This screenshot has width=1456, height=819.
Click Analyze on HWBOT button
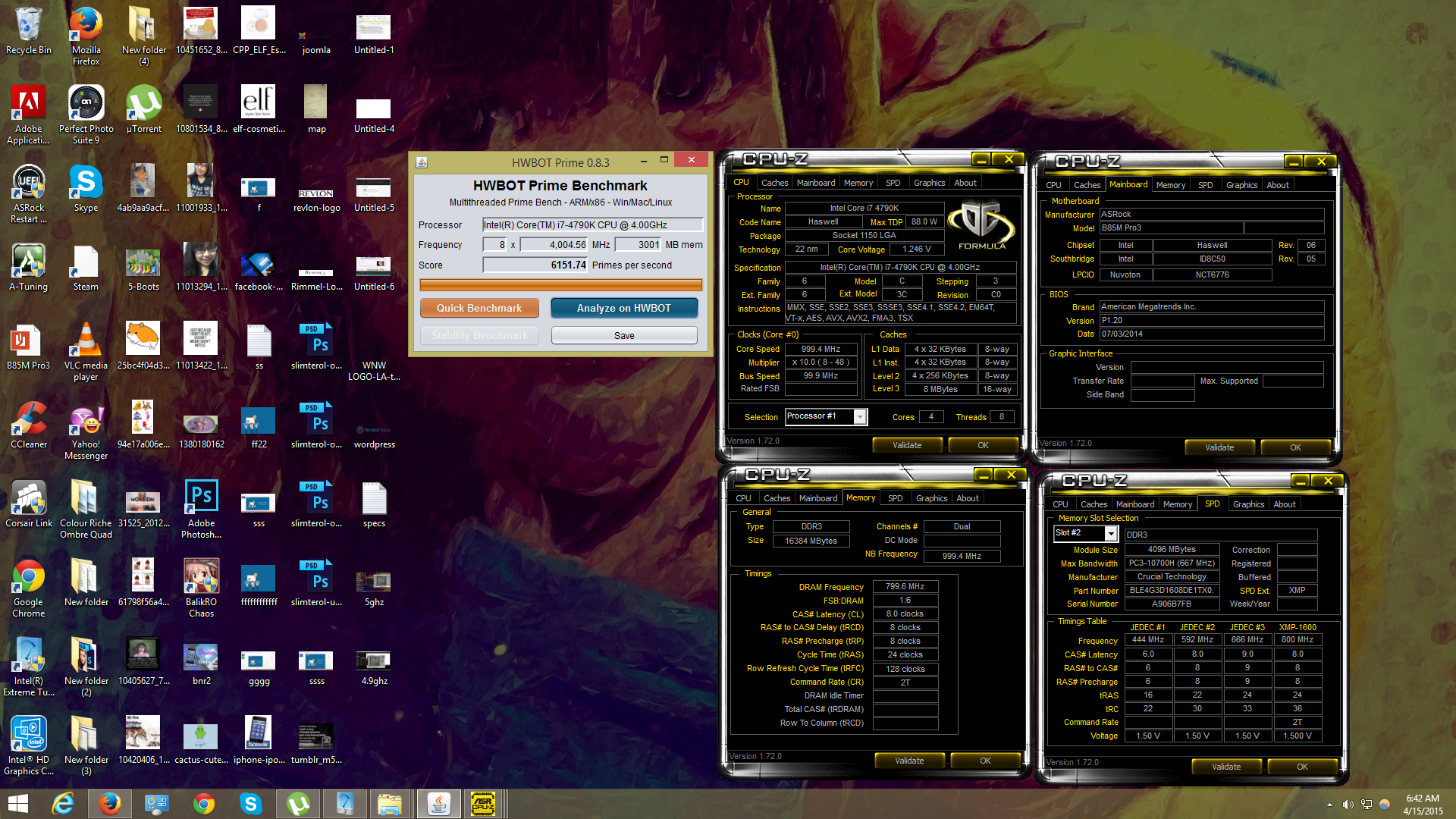[624, 308]
